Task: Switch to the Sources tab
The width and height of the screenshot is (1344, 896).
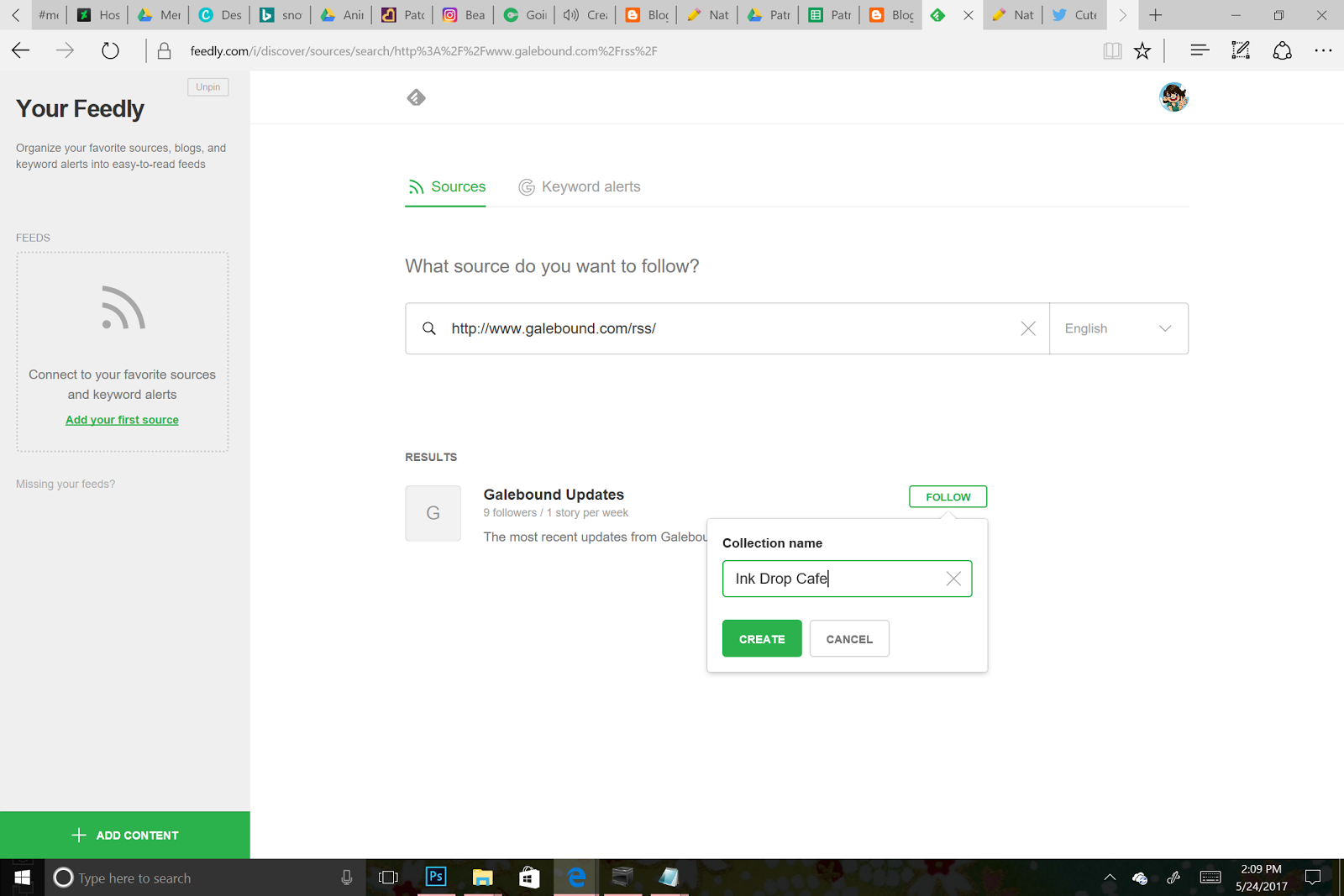Action: point(446,186)
